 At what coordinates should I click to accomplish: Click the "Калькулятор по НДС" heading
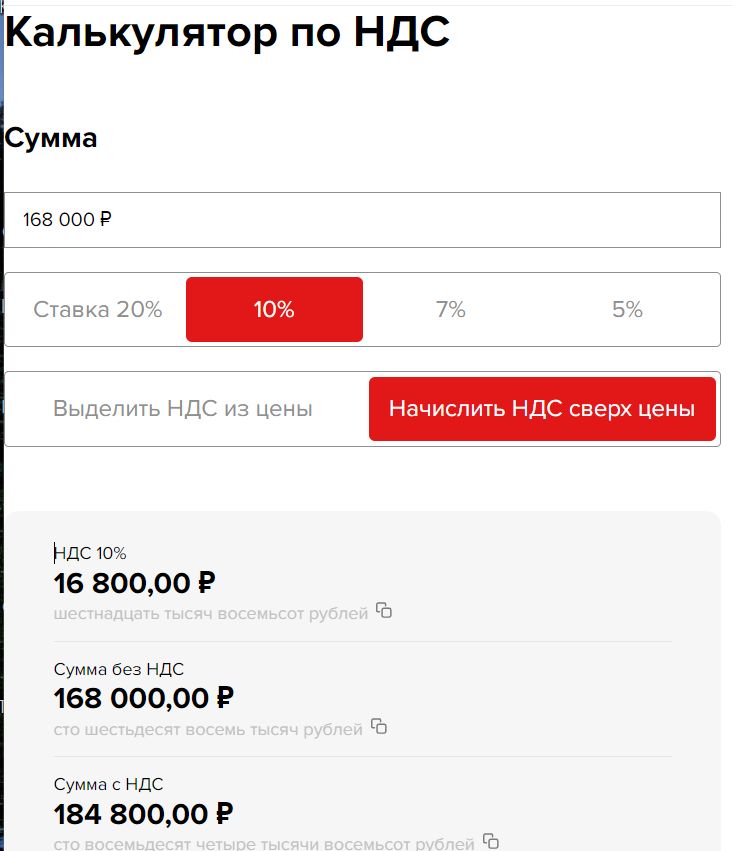click(x=228, y=33)
